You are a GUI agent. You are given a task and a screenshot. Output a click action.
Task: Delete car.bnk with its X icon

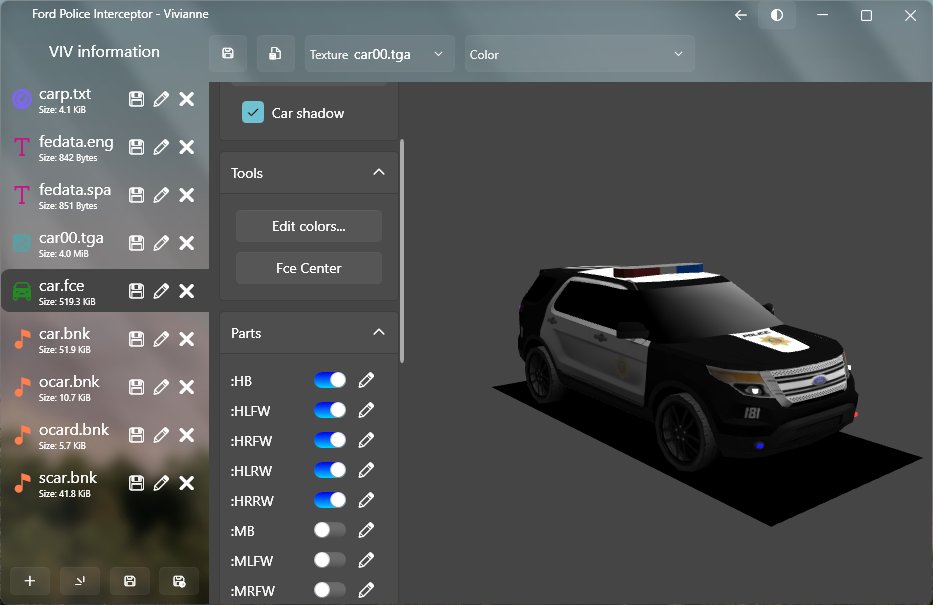(x=187, y=339)
